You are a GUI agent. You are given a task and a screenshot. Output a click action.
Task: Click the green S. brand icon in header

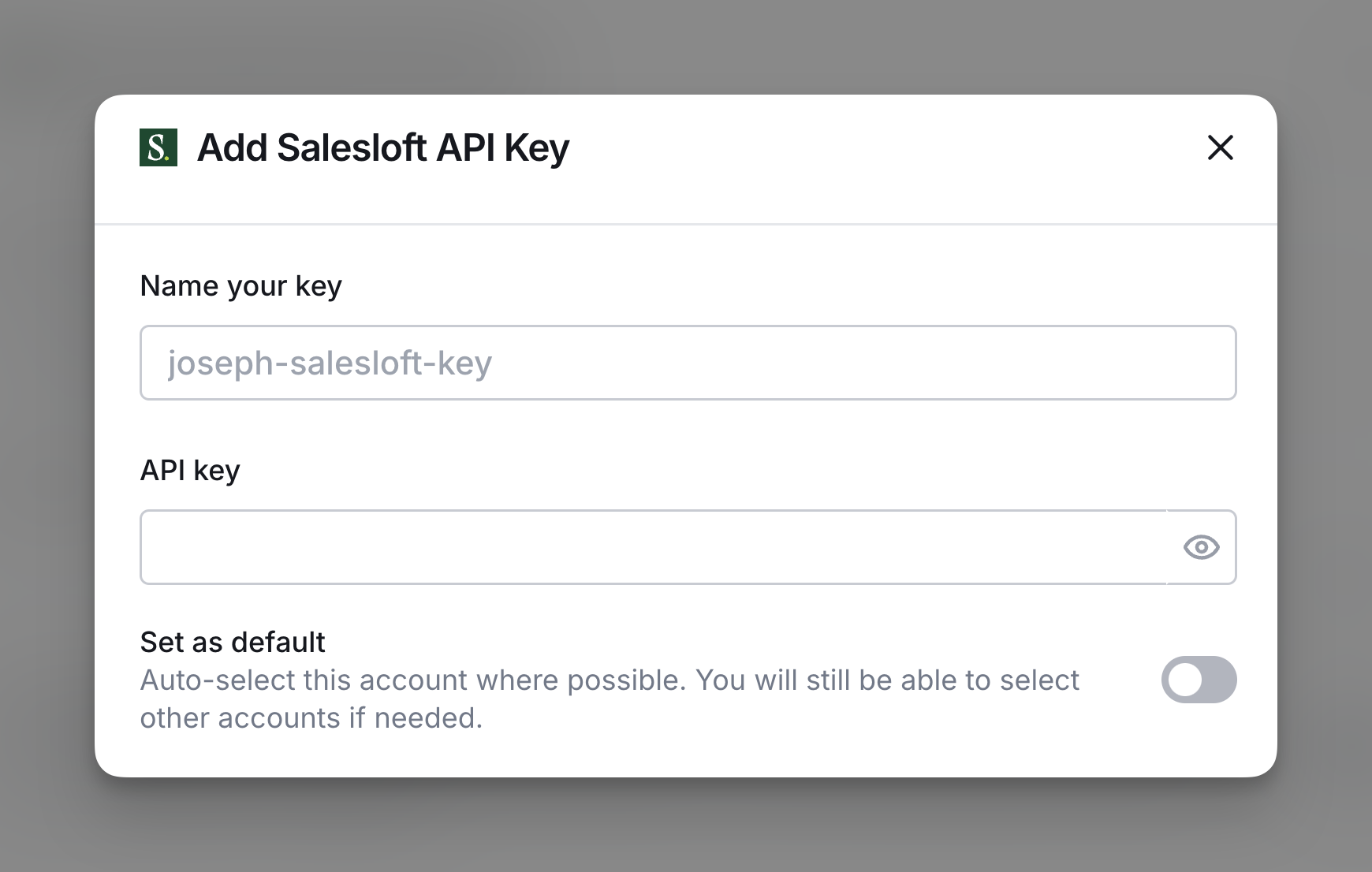(158, 147)
